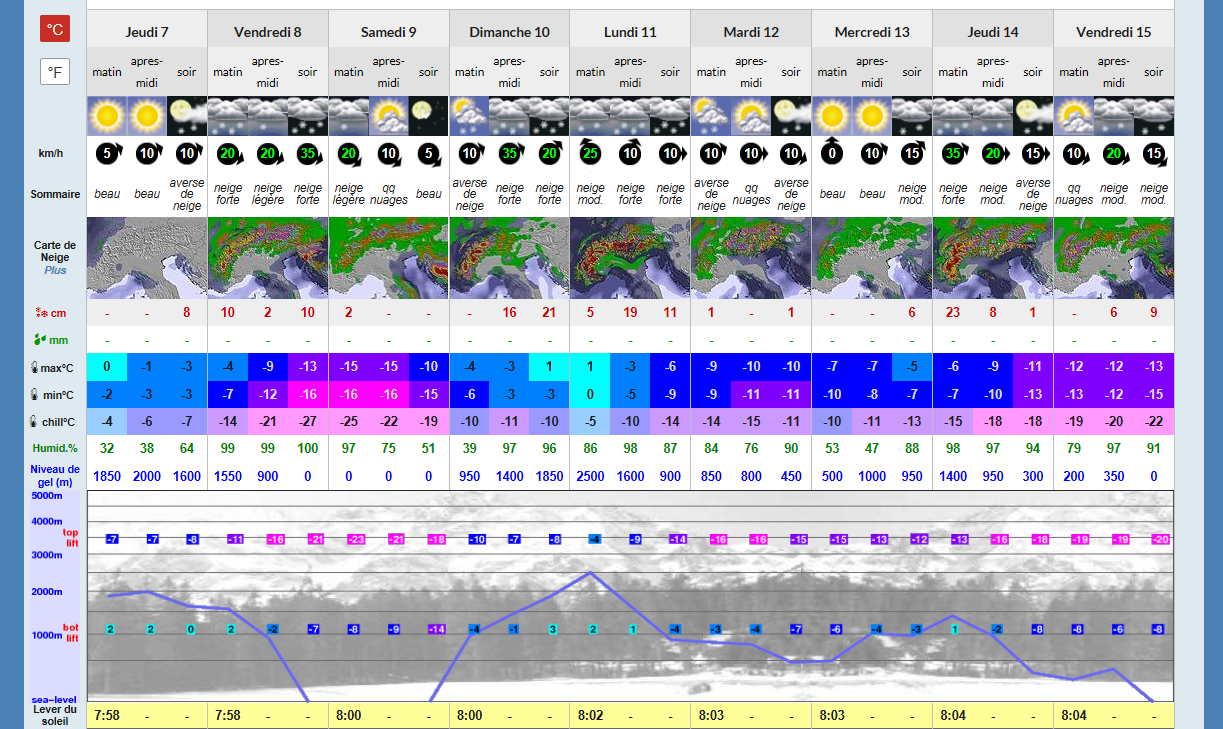Open the snow map thumbnail for Dimanche 10
This screenshot has height=729, width=1223.
[509, 258]
